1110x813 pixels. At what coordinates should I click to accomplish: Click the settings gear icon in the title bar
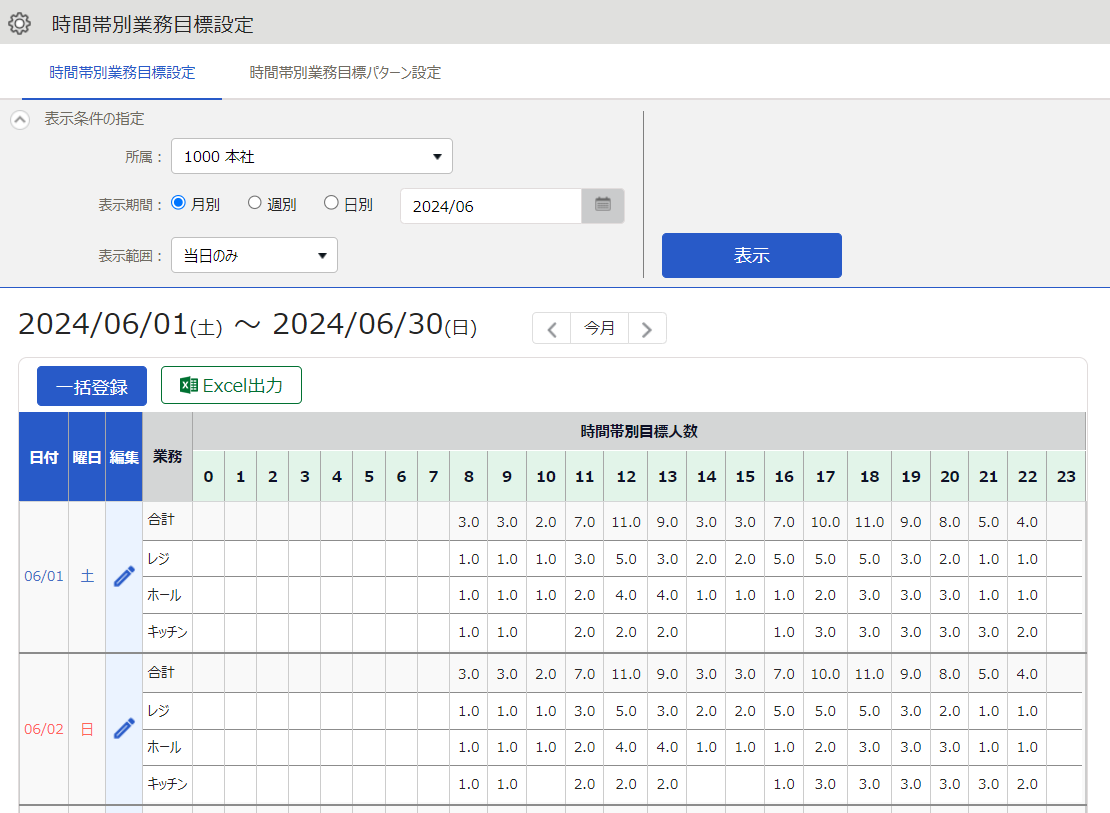click(19, 23)
